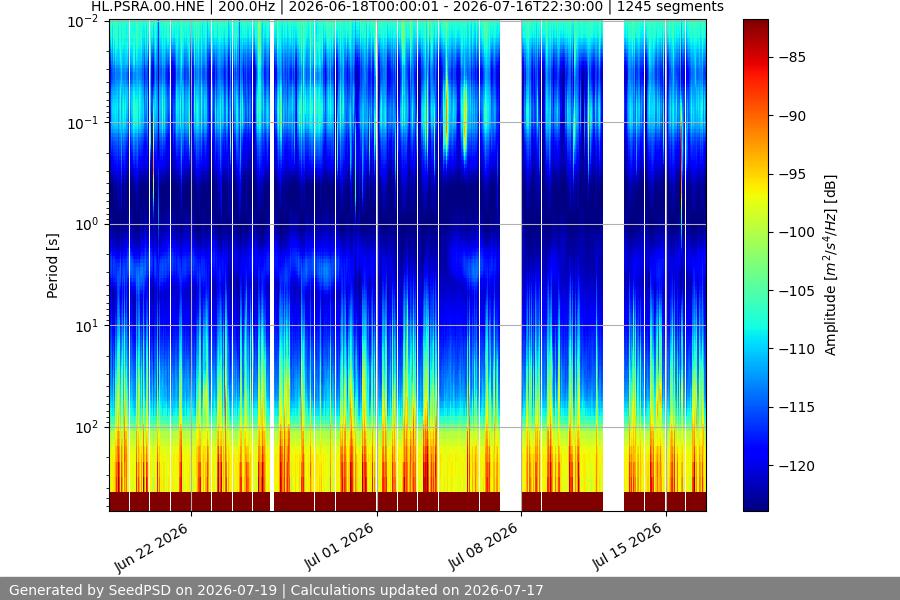Screen dimensions: 900x600
Task: Click the −110 colorbar tick label
Action: point(797,349)
